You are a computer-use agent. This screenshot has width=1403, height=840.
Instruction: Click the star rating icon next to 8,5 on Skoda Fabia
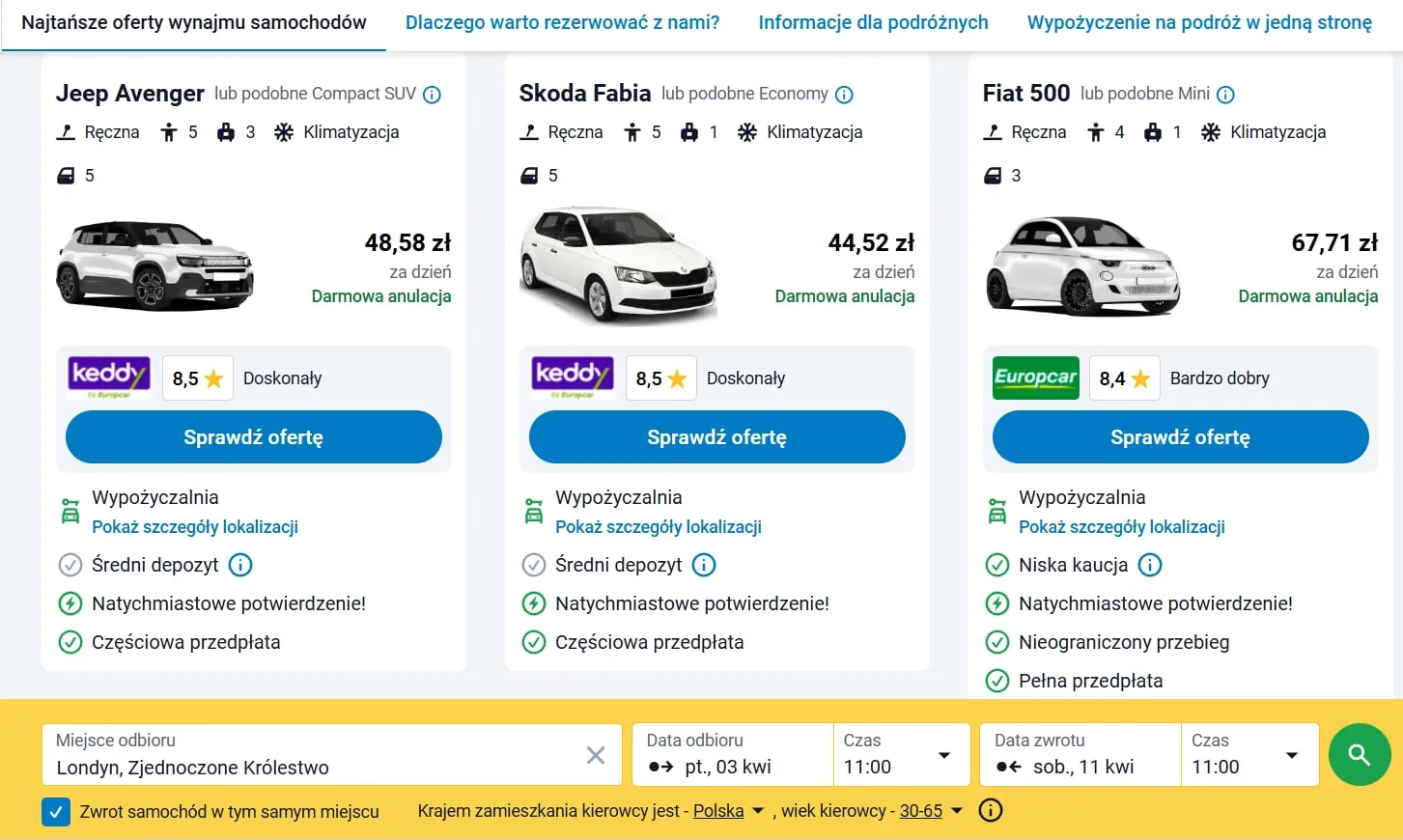point(678,377)
